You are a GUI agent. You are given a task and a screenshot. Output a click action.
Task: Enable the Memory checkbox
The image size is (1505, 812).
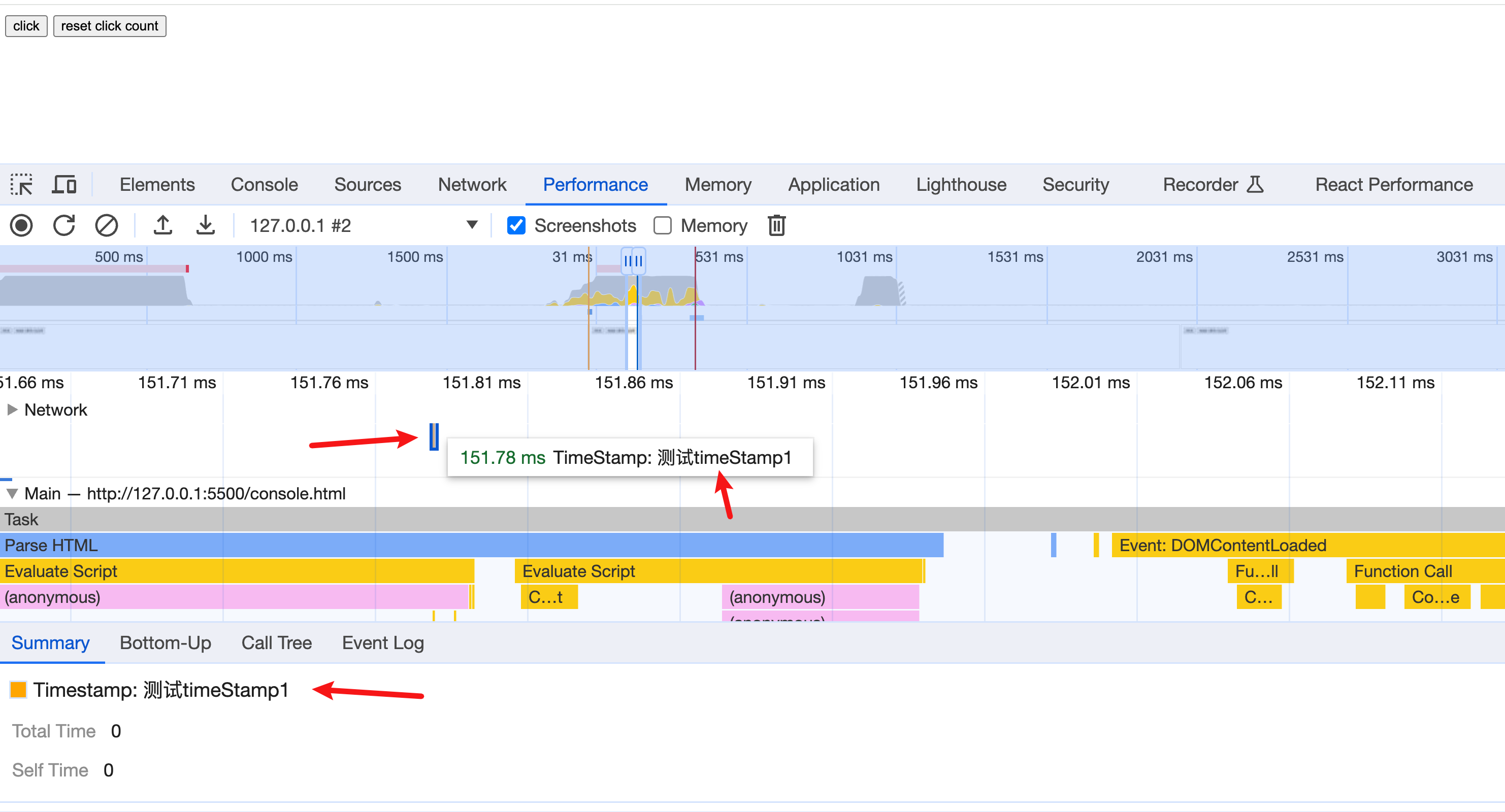point(663,225)
